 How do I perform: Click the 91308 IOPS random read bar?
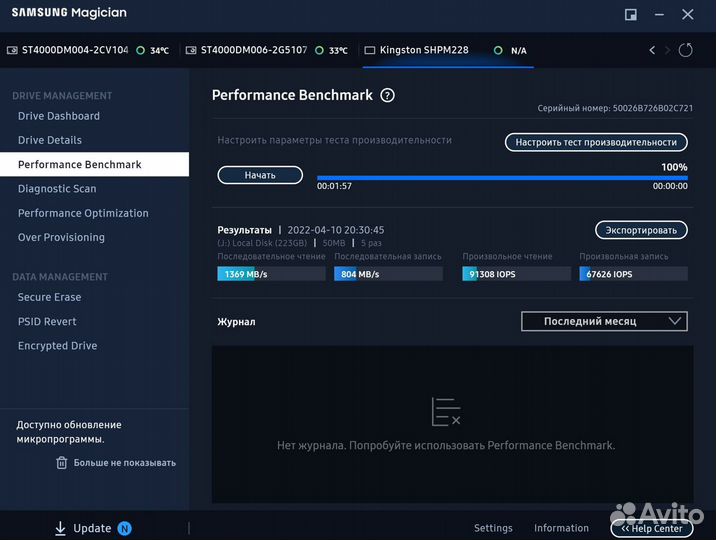516,274
